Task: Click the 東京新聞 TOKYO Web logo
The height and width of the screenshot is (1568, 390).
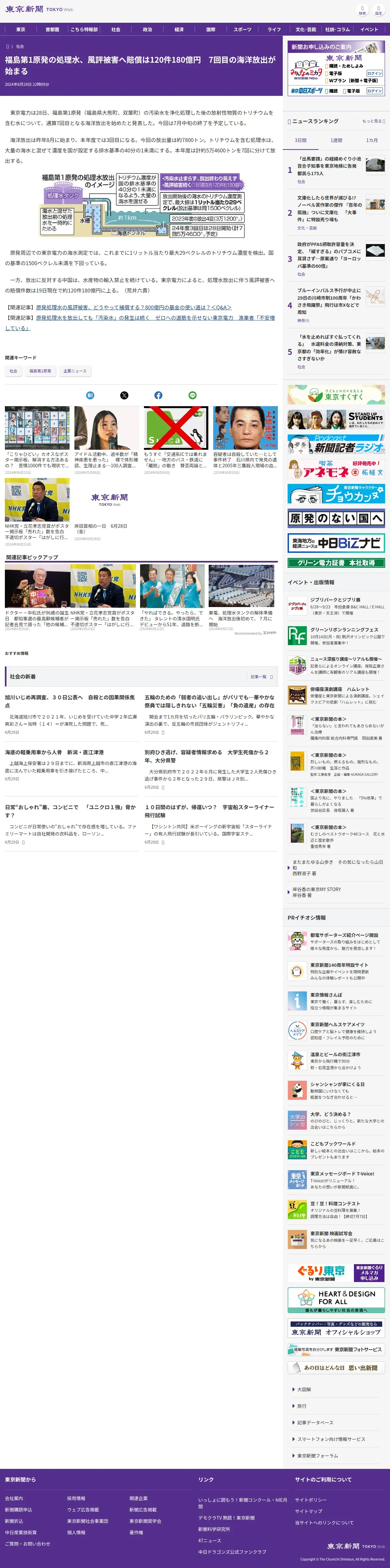Action: click(x=39, y=10)
